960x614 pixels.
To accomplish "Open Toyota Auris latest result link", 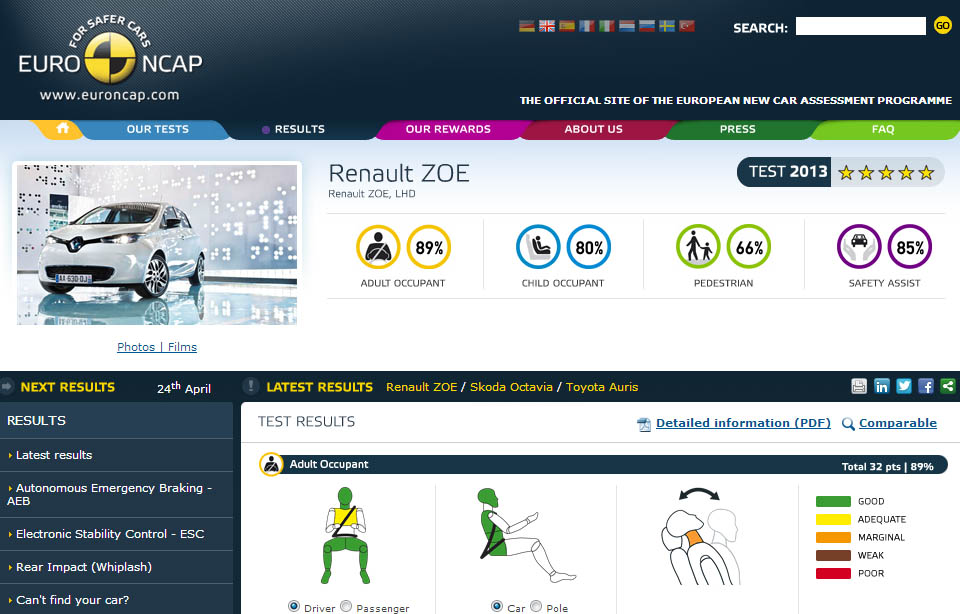I will coord(602,387).
